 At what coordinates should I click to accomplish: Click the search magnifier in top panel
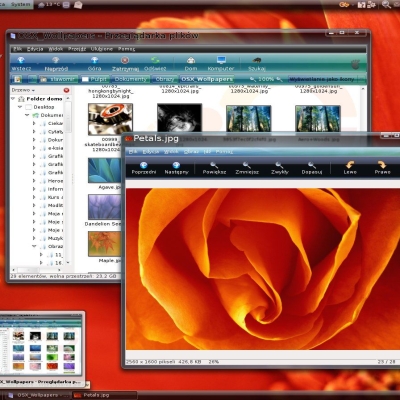point(386,5)
